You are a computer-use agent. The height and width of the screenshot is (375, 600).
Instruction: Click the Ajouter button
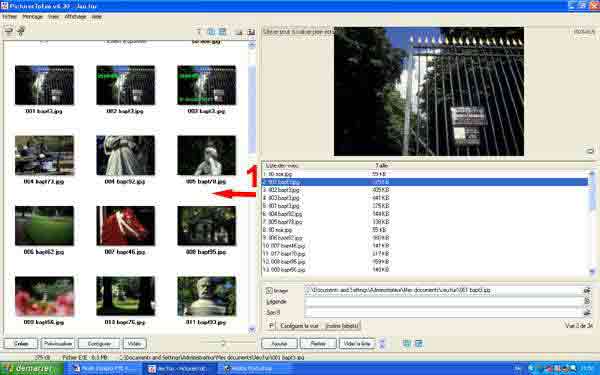tap(279, 344)
